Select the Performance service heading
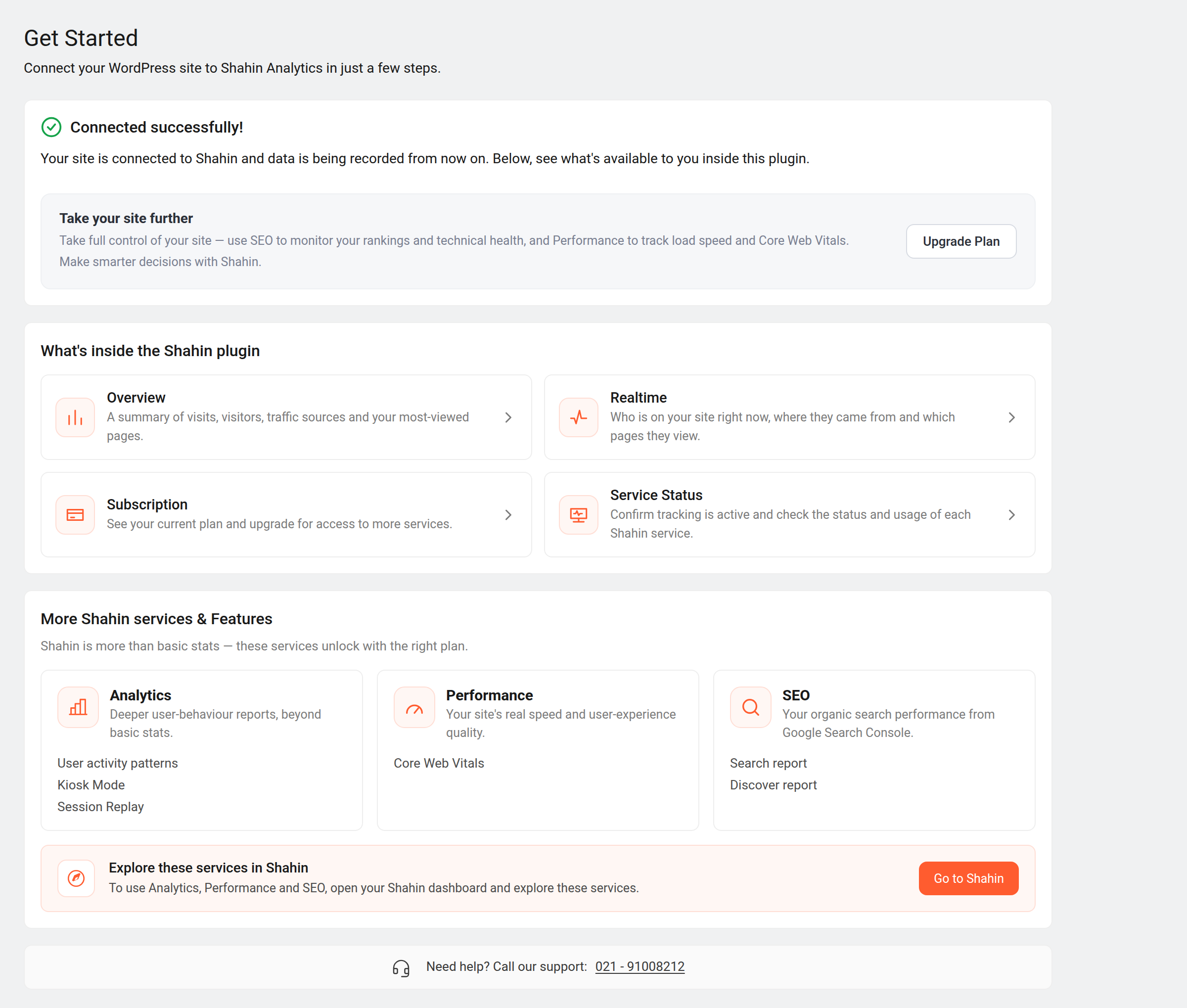Screen dimensions: 1187x1008 [x=489, y=695]
